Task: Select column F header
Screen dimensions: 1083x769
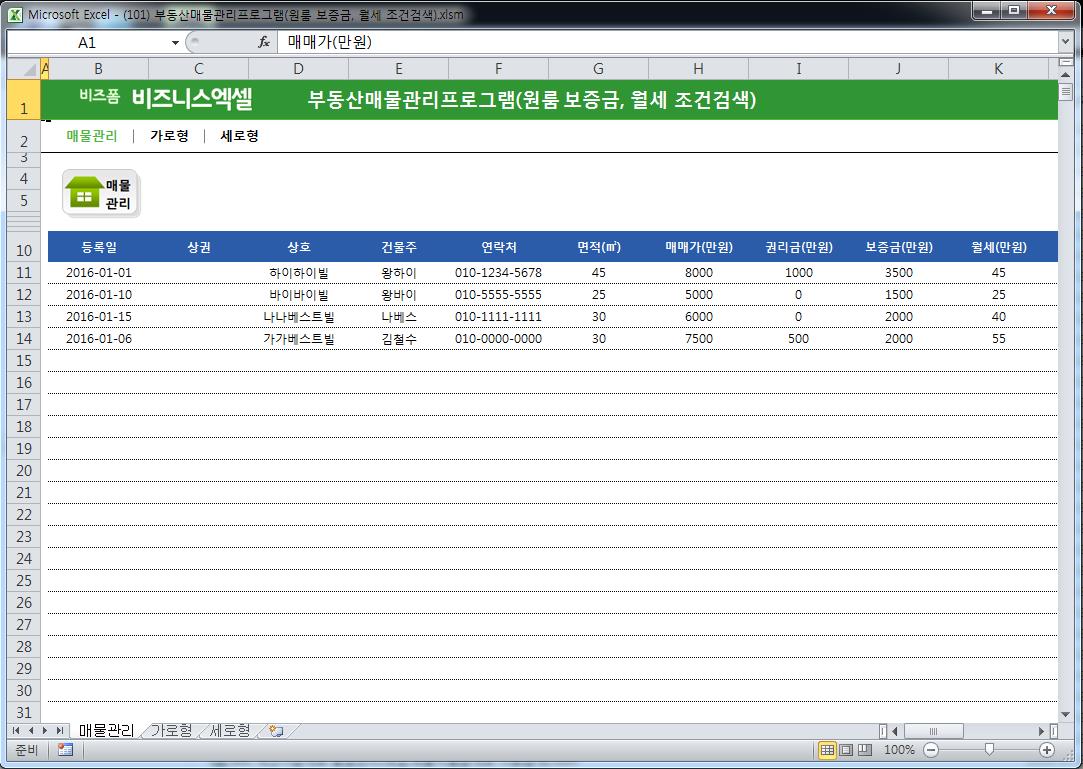Action: pos(498,68)
